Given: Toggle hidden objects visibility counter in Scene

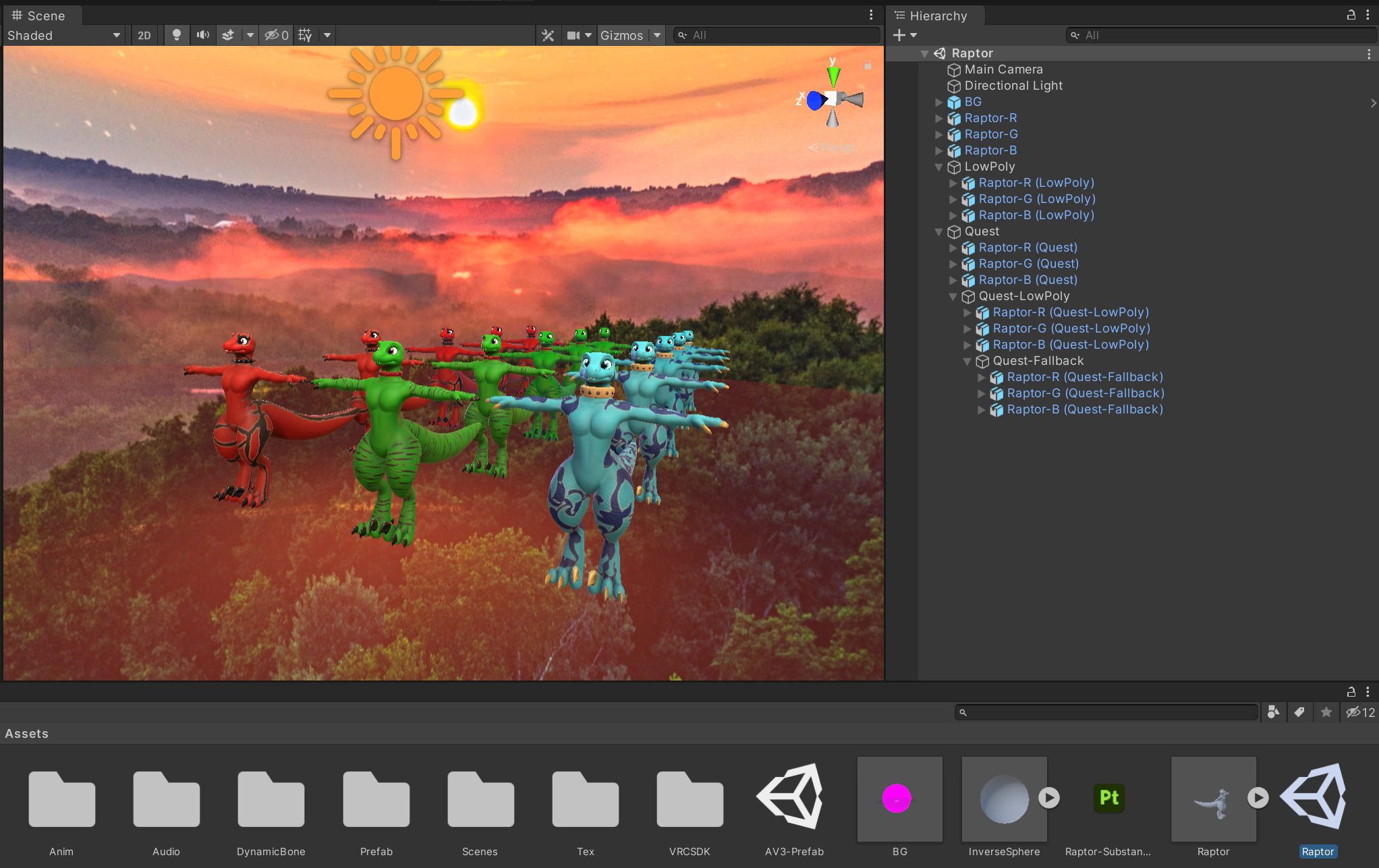Looking at the screenshot, I should [277, 35].
